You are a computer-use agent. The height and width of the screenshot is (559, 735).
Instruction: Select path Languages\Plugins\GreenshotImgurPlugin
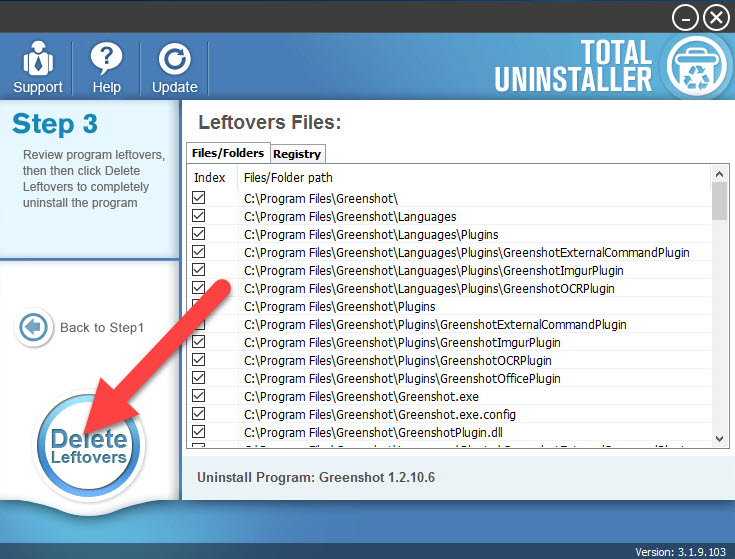434,270
